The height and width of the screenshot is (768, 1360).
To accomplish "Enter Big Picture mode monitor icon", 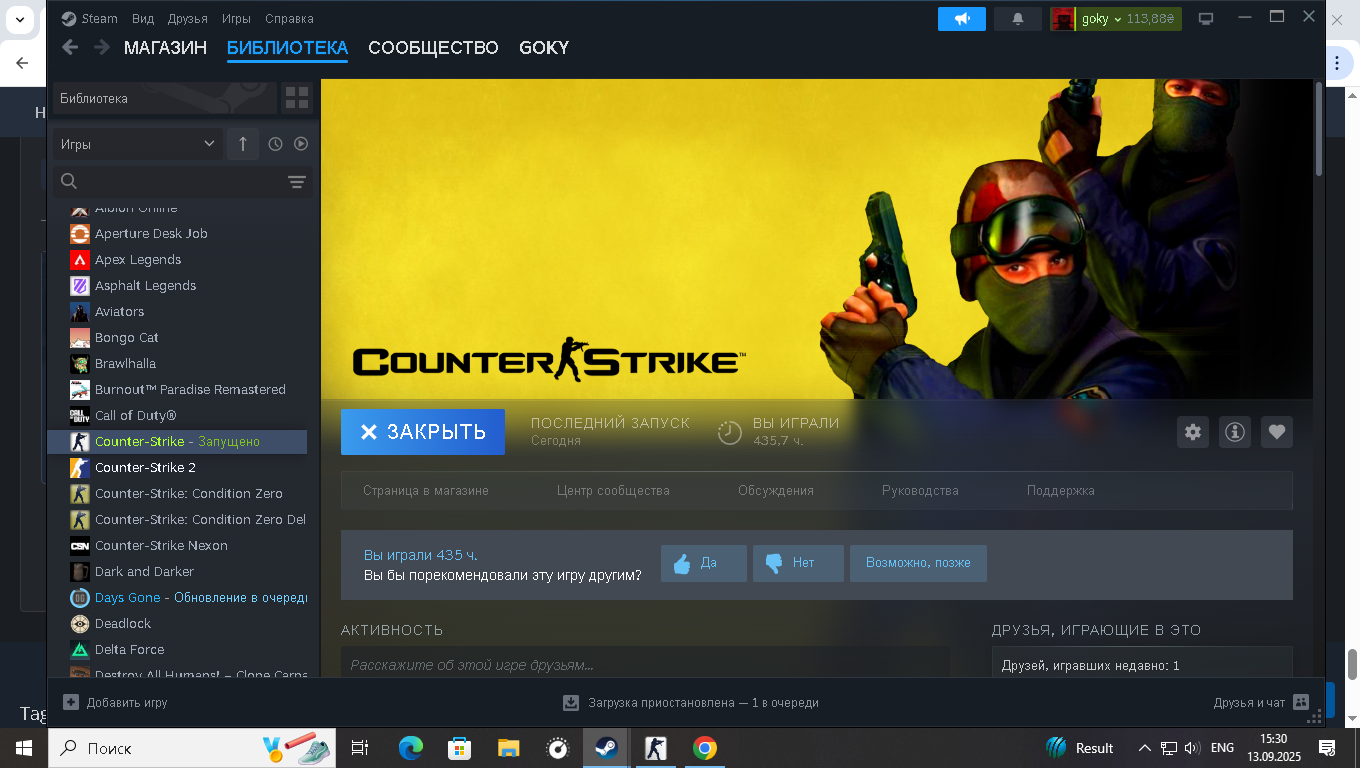I will pyautogui.click(x=1206, y=19).
